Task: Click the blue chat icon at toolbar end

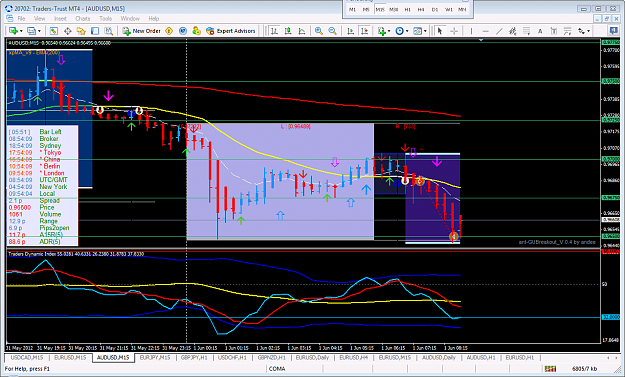Action: [x=614, y=30]
